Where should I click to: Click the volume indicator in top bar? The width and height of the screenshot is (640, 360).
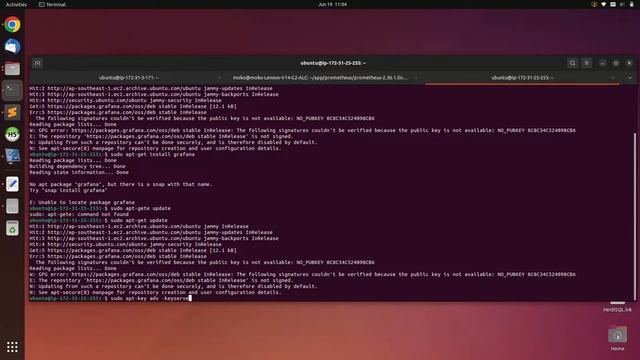[x=622, y=4]
